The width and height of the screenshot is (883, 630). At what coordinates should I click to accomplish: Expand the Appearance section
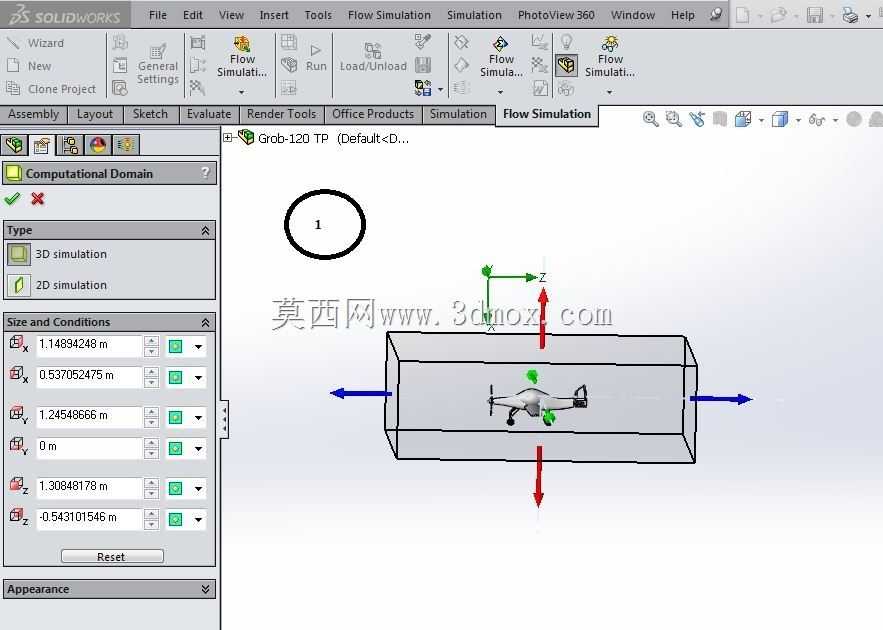(206, 589)
